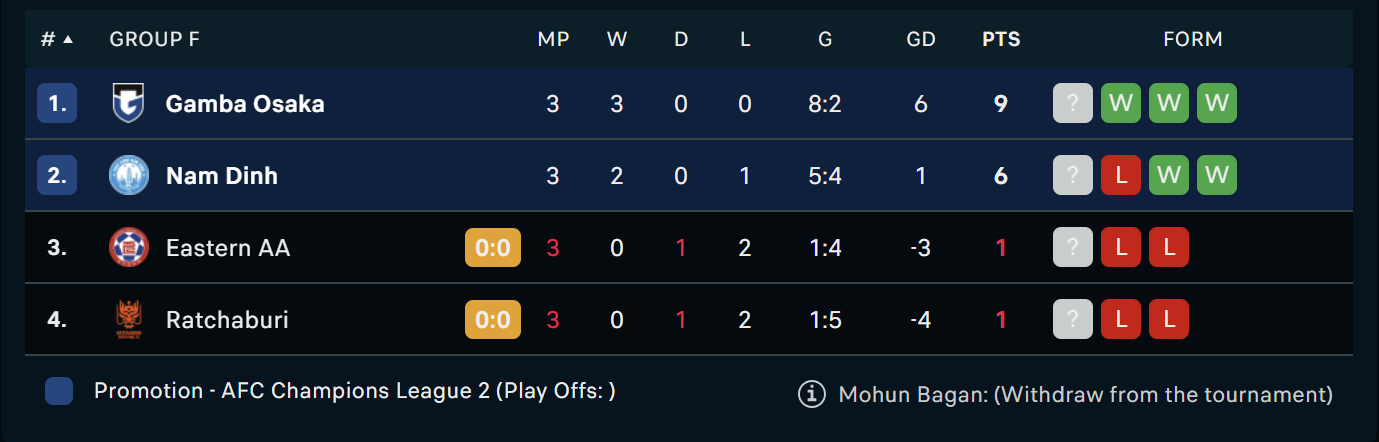This screenshot has height=442, width=1379.
Task: Click Gamba Osaka's rank 1 position badge
Action: (57, 104)
